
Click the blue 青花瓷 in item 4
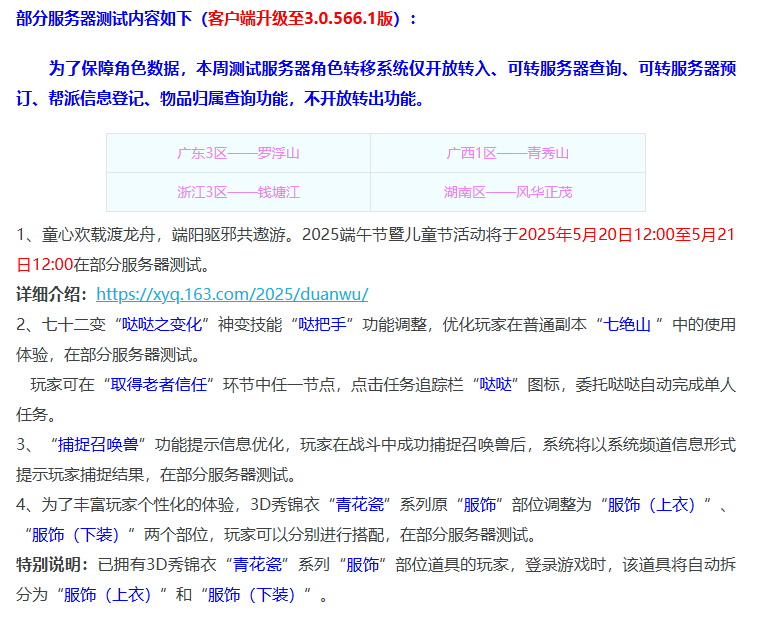[x=360, y=505]
